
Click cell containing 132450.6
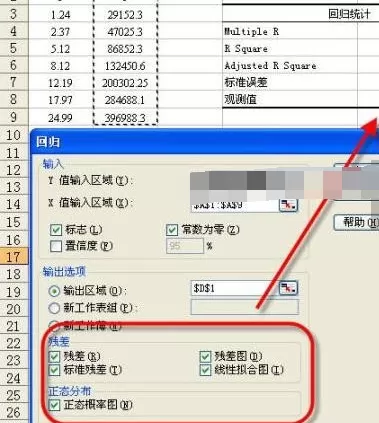[x=125, y=66]
